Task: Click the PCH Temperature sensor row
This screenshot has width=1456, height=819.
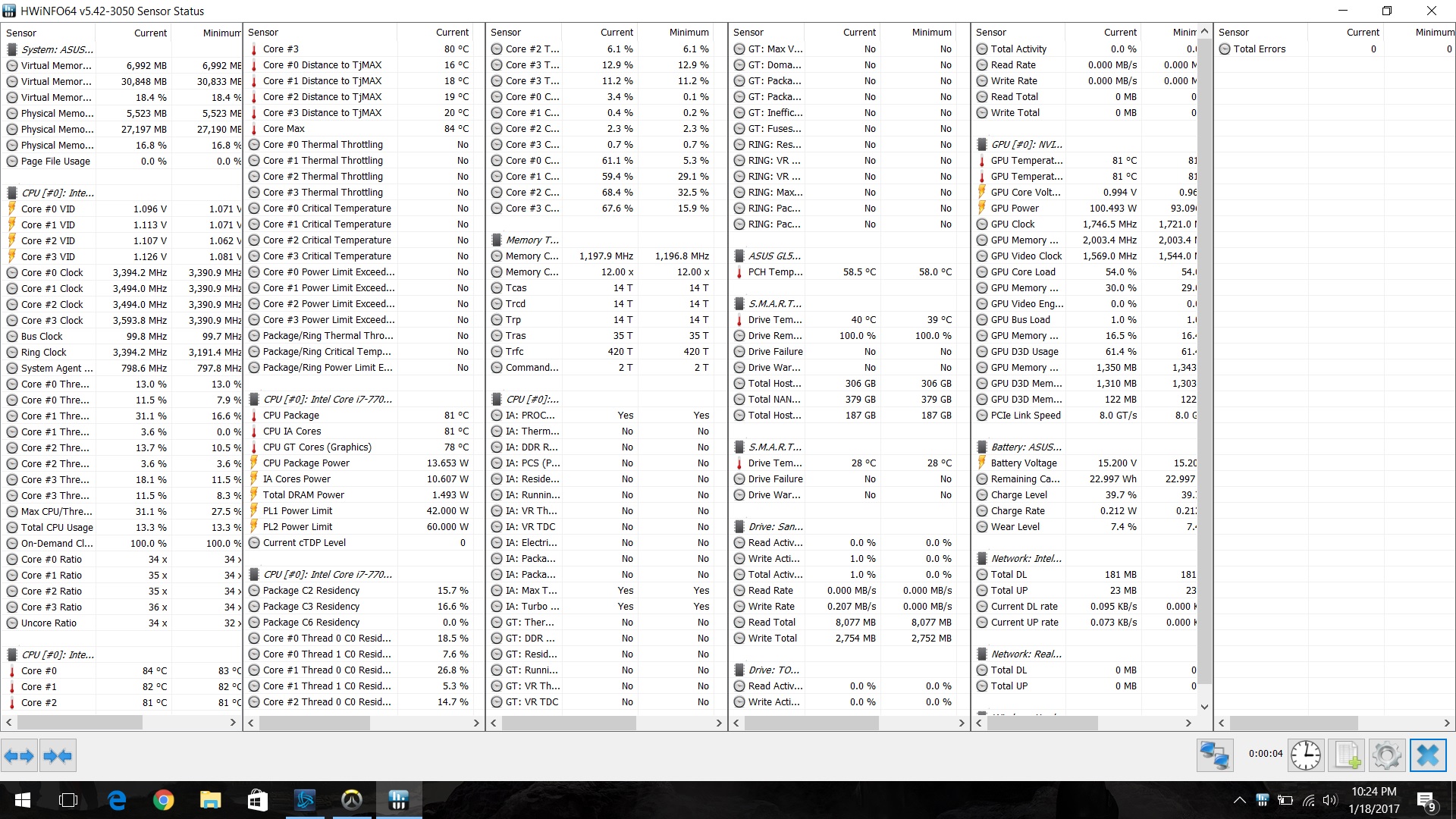Action: tap(775, 271)
